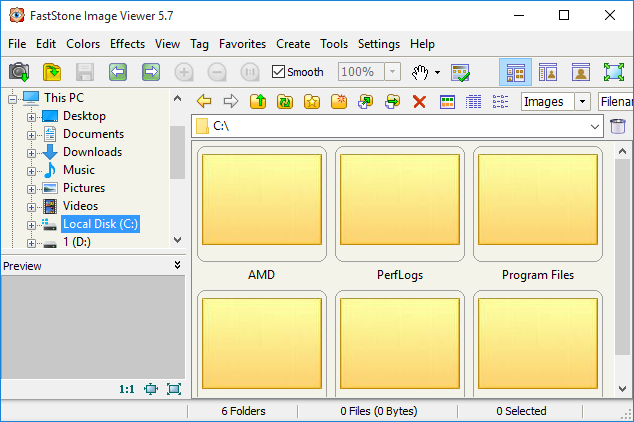Click the slideshow icon with green checkmark
Viewport: 634px width, 422px height.
click(460, 72)
